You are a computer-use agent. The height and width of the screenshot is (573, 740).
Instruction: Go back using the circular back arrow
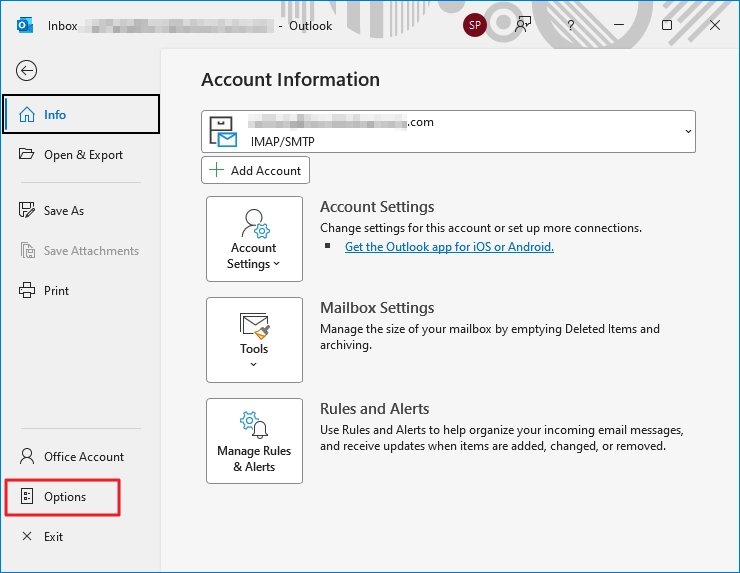click(26, 71)
